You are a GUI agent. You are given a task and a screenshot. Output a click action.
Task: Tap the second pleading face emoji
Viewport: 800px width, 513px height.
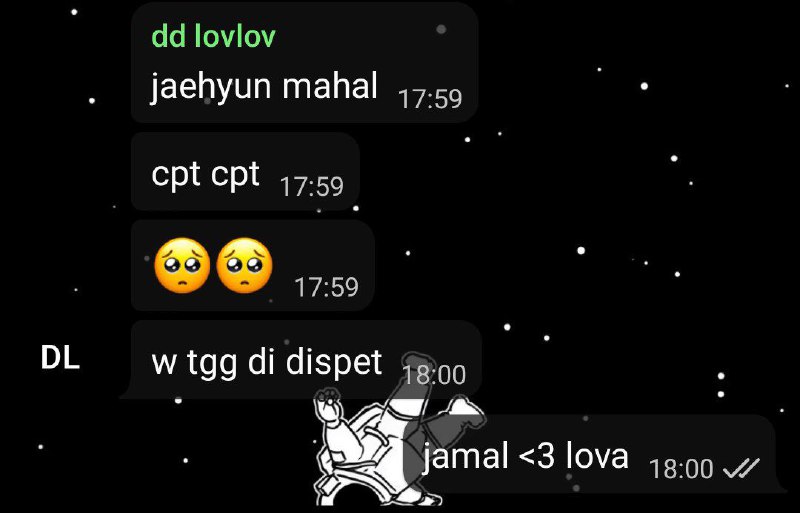tap(244, 265)
